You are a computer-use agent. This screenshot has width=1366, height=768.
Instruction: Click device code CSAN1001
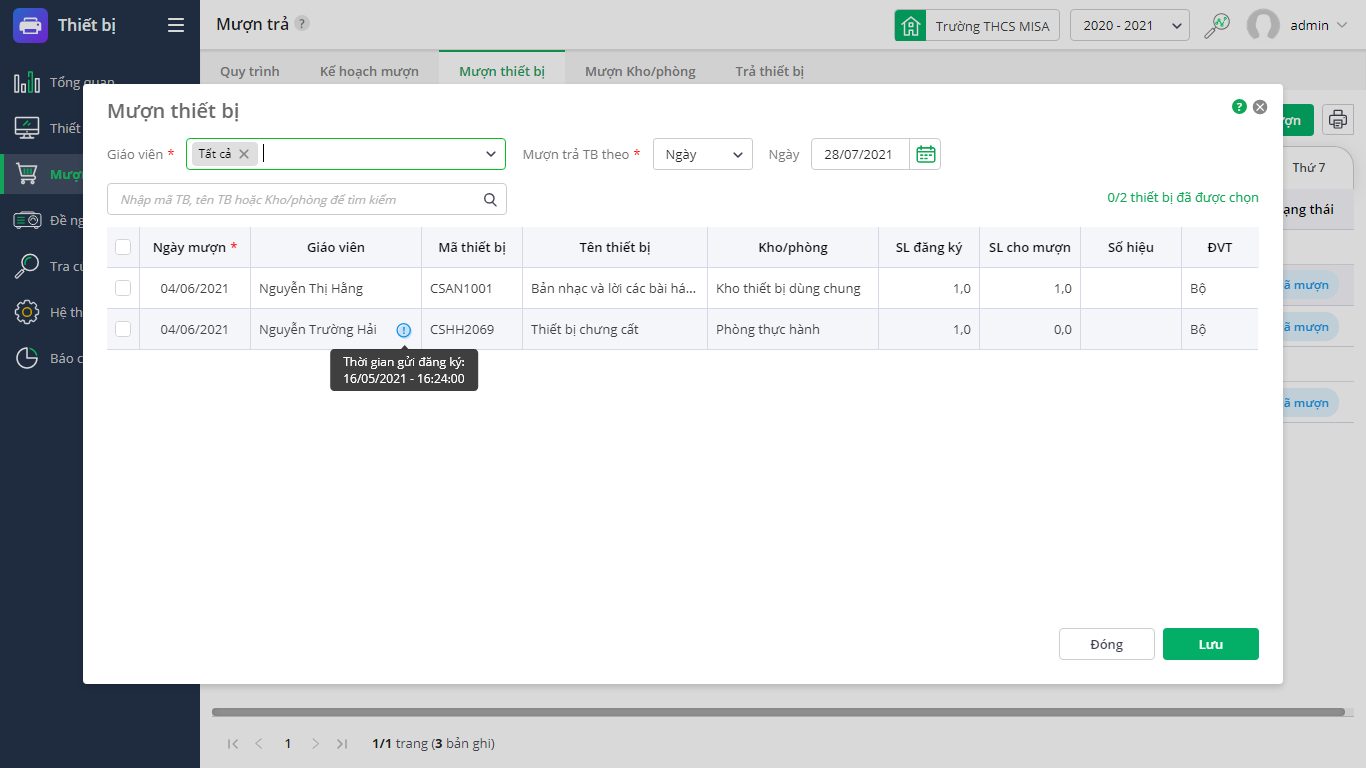click(461, 288)
